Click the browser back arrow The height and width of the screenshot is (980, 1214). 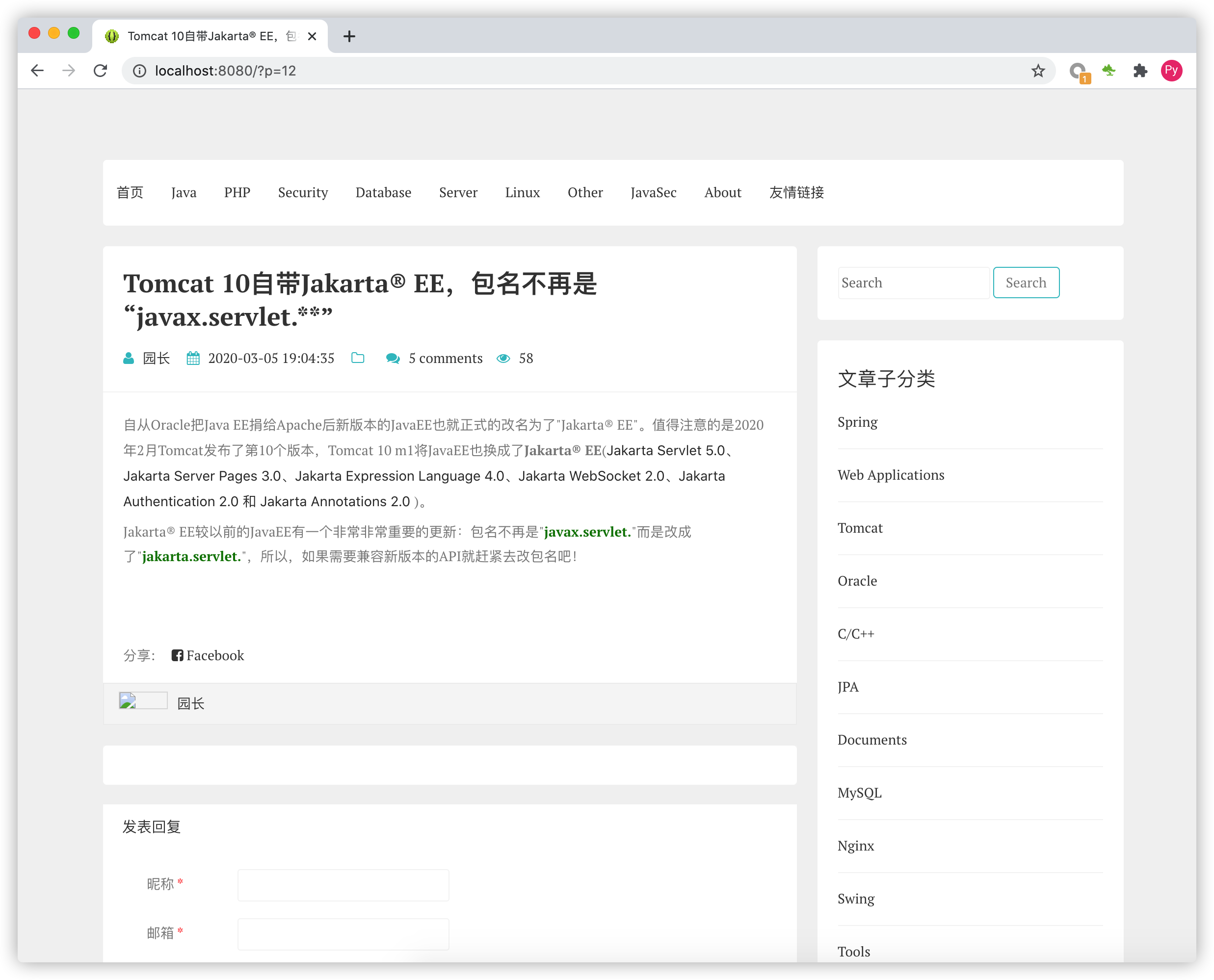[x=37, y=71]
